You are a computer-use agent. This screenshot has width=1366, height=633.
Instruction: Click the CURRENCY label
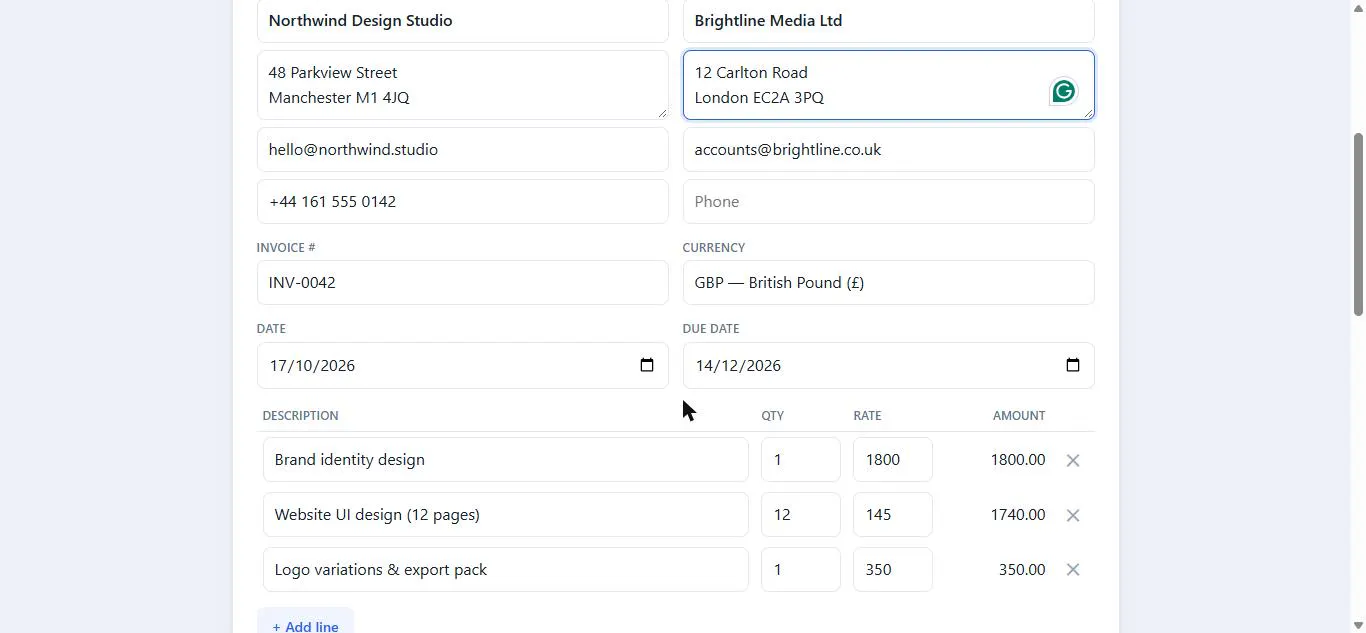click(x=713, y=248)
